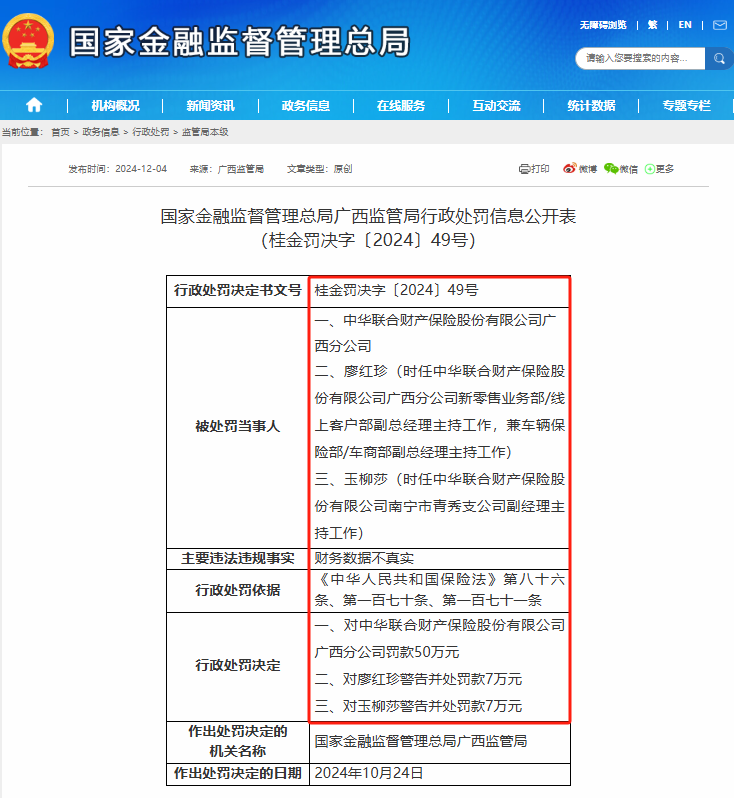Click table header 主要违法违规事实

click(238, 559)
